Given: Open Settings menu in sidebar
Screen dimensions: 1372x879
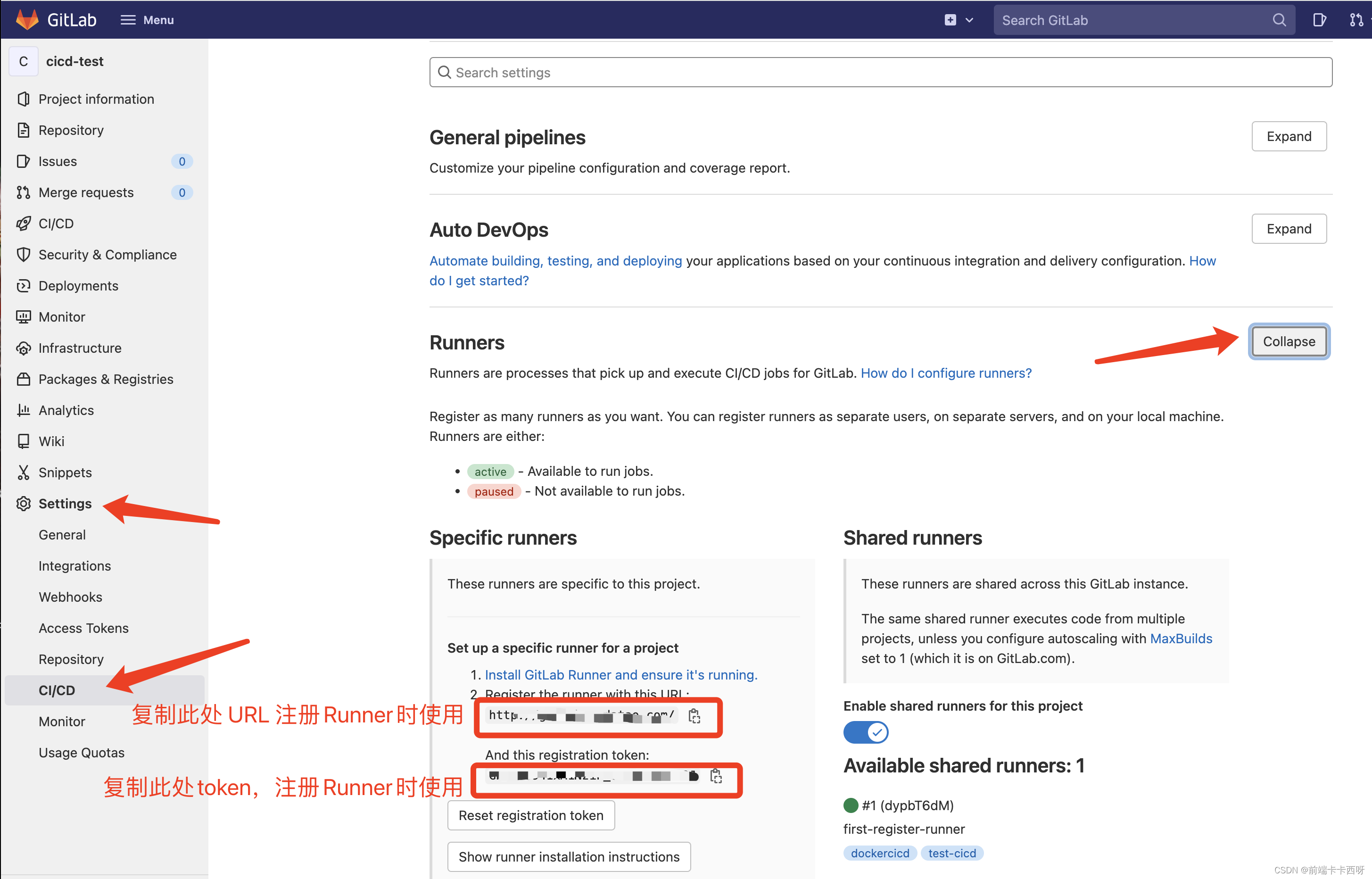Looking at the screenshot, I should tap(65, 503).
